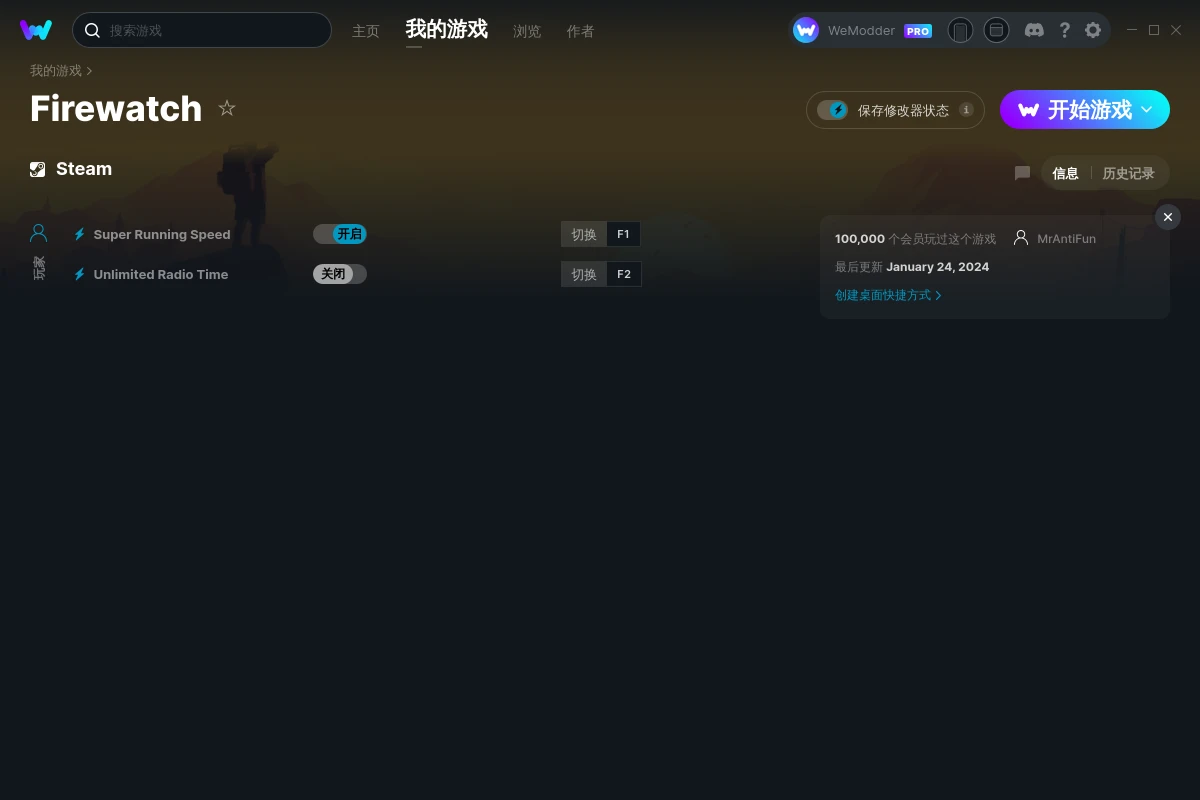
Task: Favorite Firewatch with the star icon
Action: (227, 108)
